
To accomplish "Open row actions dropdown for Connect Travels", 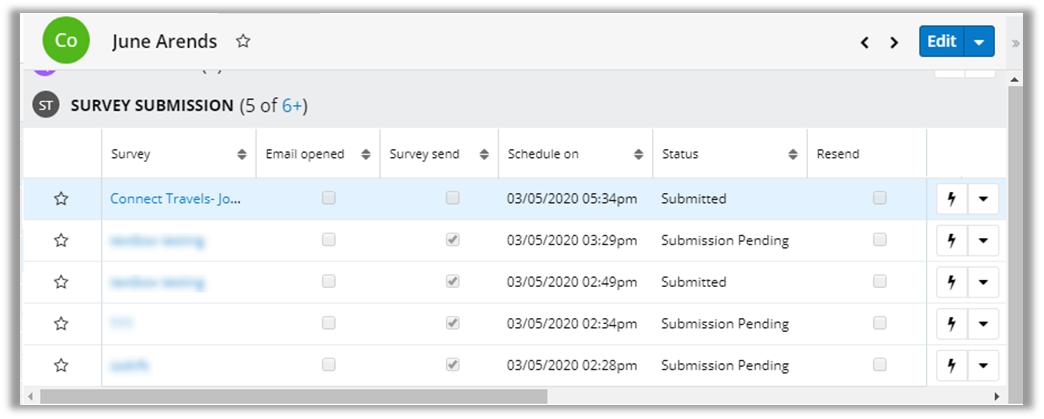I will [x=982, y=199].
